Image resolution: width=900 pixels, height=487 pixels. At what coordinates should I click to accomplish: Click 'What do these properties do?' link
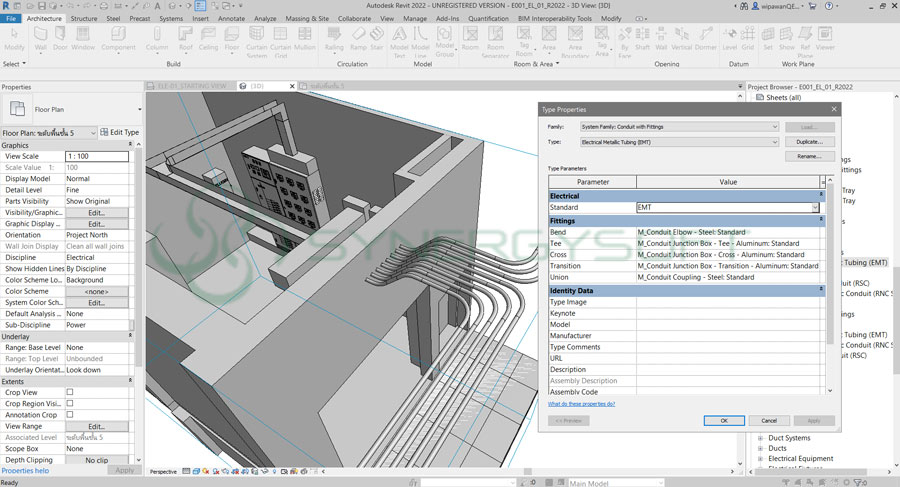click(x=581, y=403)
